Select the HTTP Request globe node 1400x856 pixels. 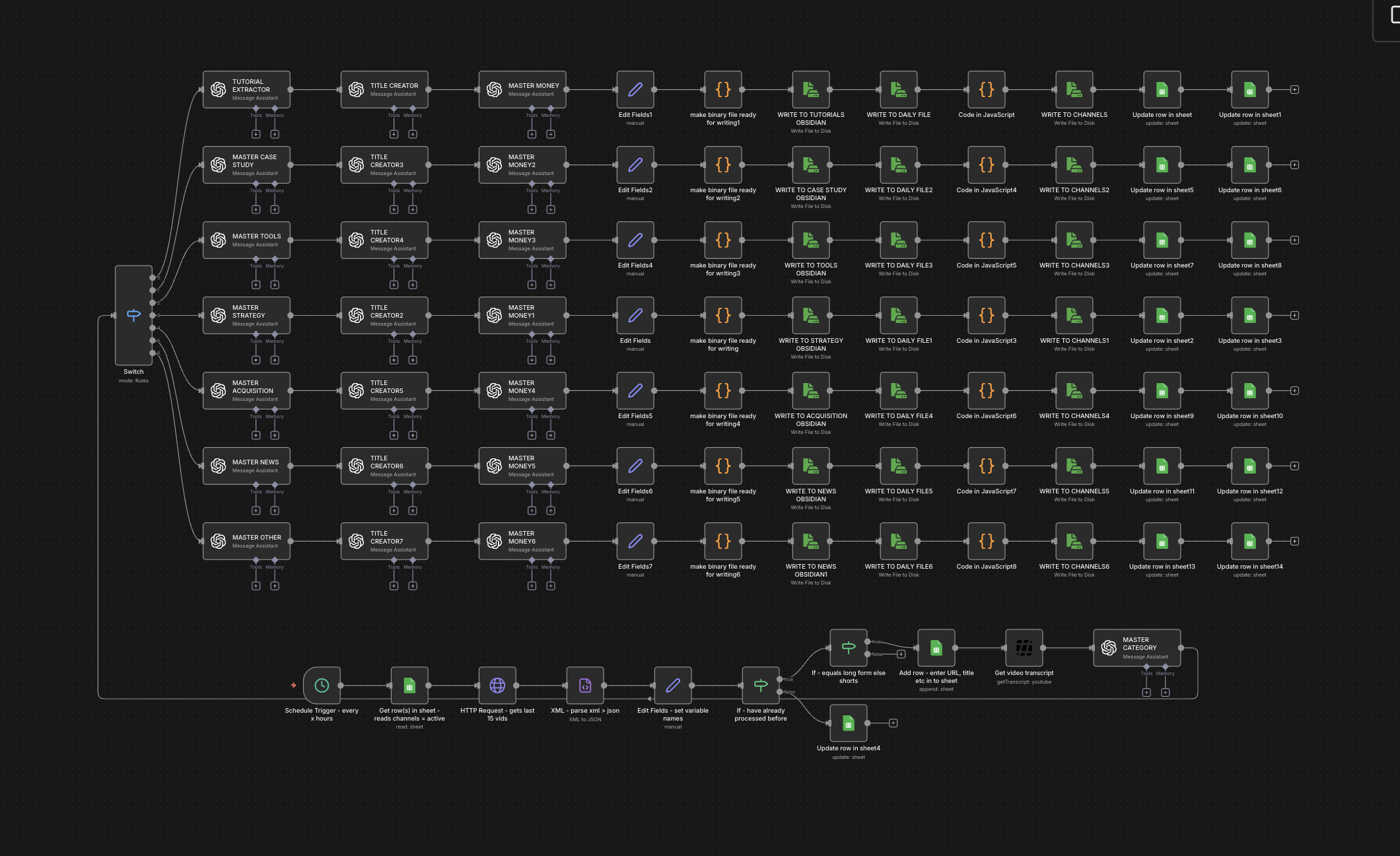point(497,685)
